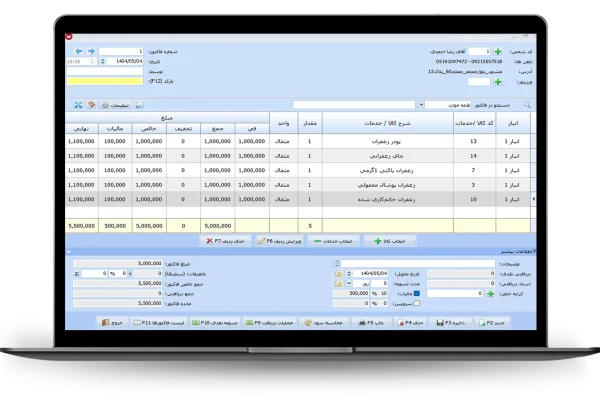Viewport: 600px width, 400px height.
Task: Click the settlement period number field
Action: (x=379, y=283)
